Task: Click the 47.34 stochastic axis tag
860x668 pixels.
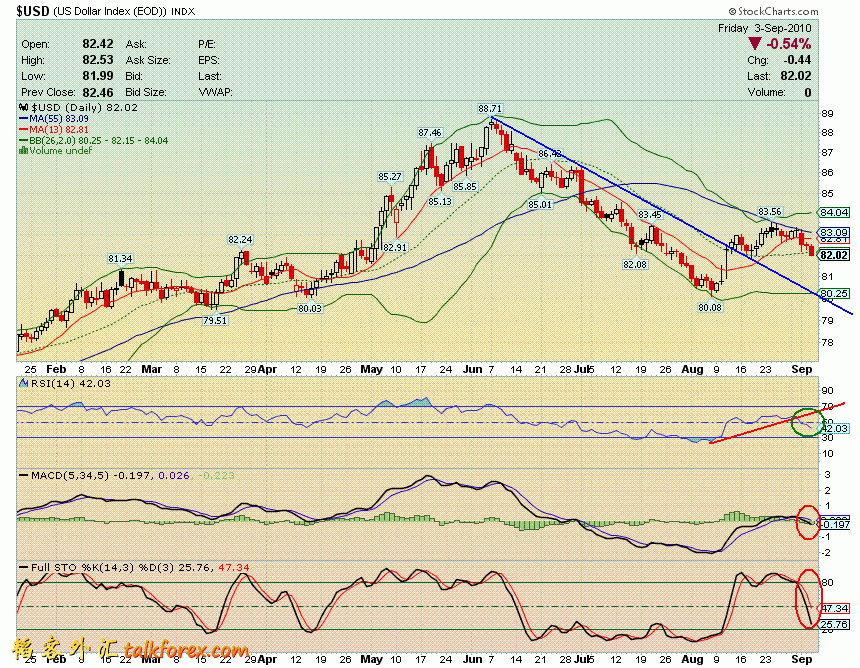Action: (x=834, y=608)
